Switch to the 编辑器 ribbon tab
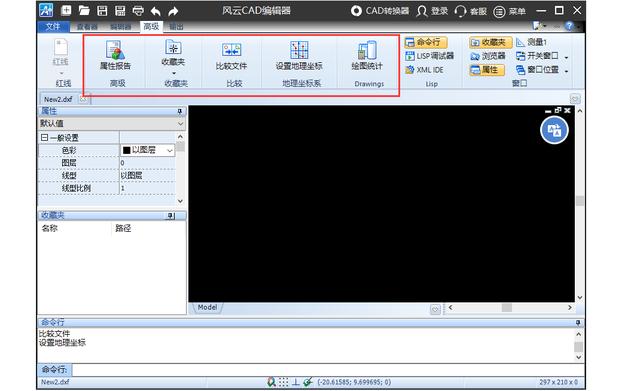 pos(120,27)
